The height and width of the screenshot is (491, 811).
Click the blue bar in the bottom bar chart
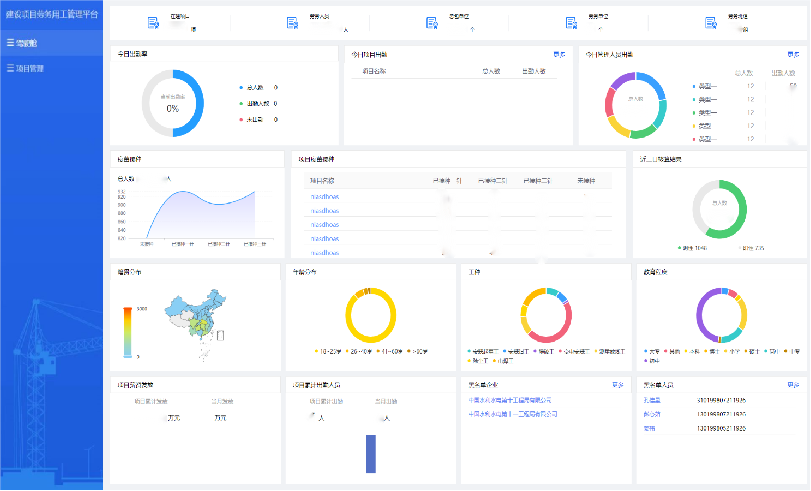point(371,453)
